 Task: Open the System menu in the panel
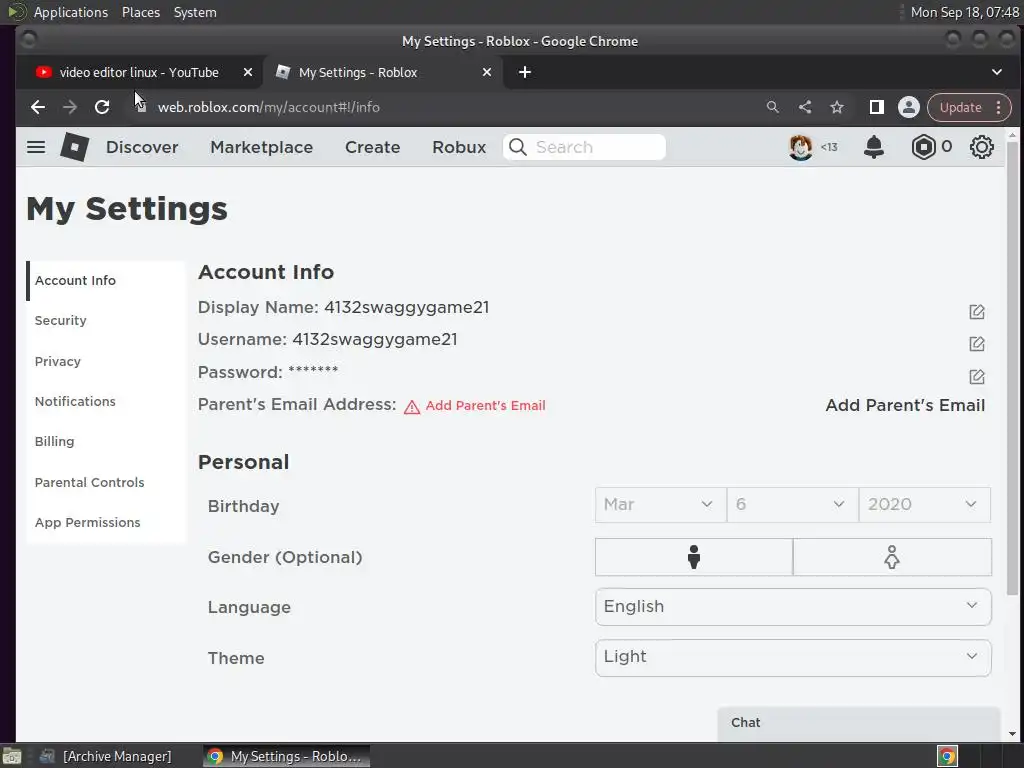195,12
